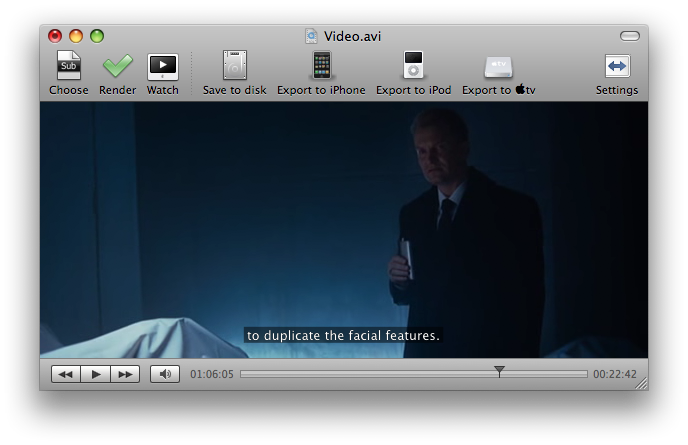688x445 pixels.
Task: Click the remaining time display 00:22:42
Action: click(614, 374)
